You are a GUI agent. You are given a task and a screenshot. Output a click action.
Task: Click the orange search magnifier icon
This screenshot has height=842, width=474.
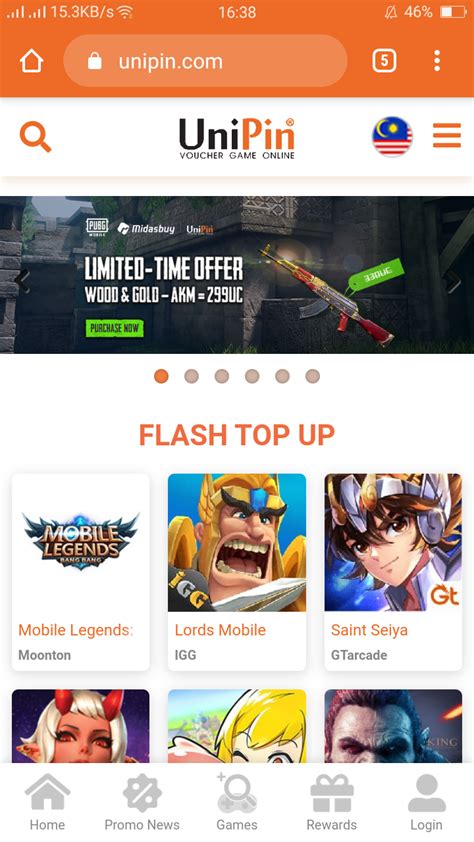tap(35, 136)
